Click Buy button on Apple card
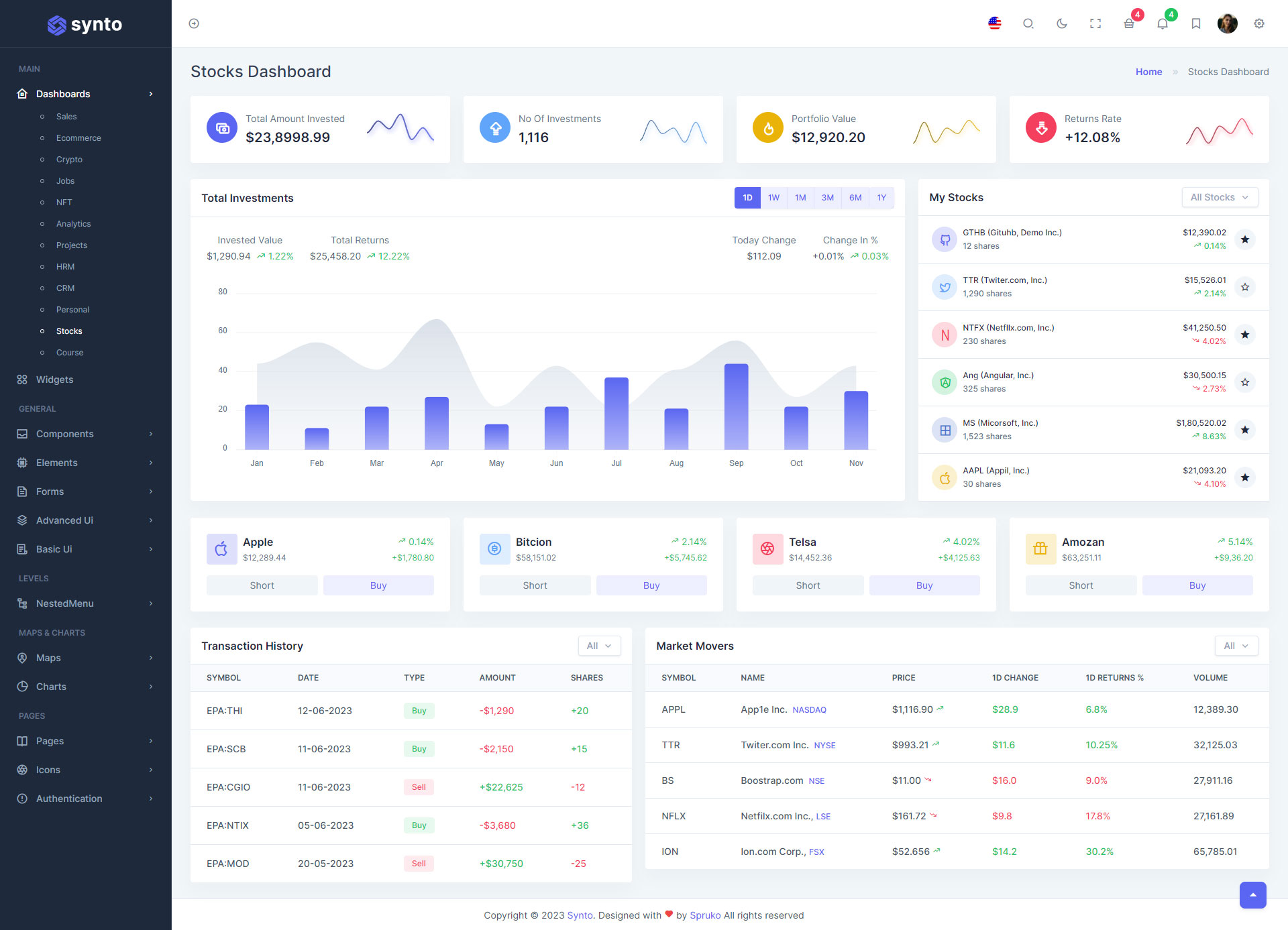Image resolution: width=1288 pixels, height=930 pixels. tap(378, 585)
